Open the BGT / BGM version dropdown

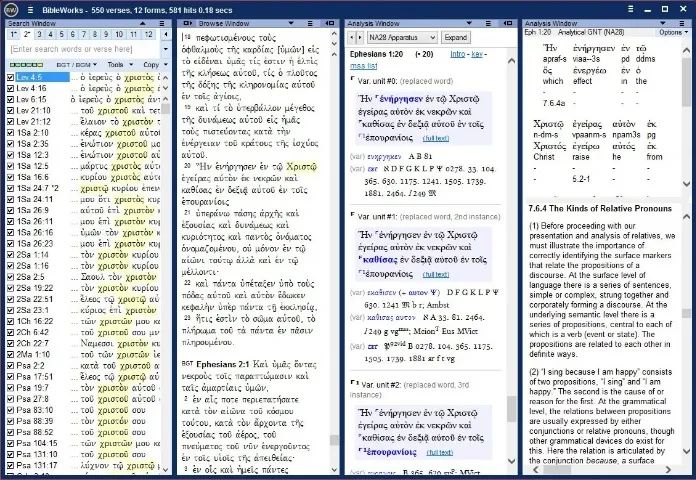click(x=76, y=65)
